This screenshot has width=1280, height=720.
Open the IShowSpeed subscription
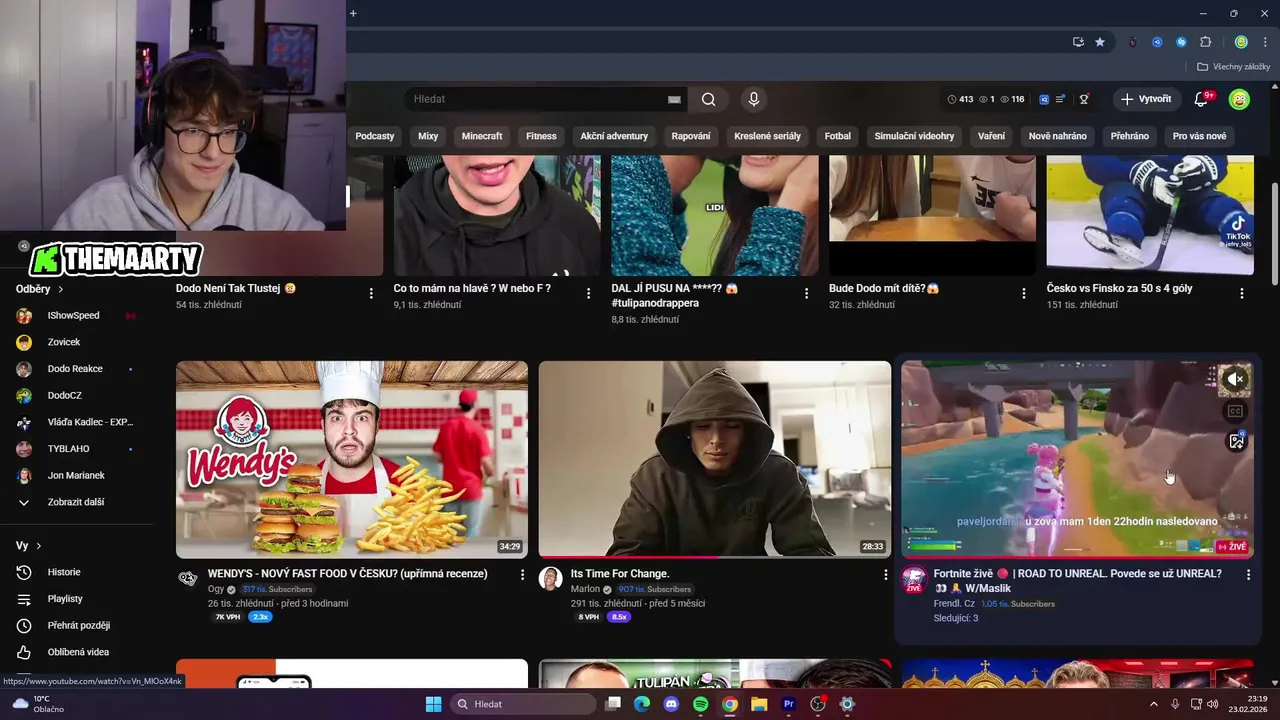coord(76,315)
